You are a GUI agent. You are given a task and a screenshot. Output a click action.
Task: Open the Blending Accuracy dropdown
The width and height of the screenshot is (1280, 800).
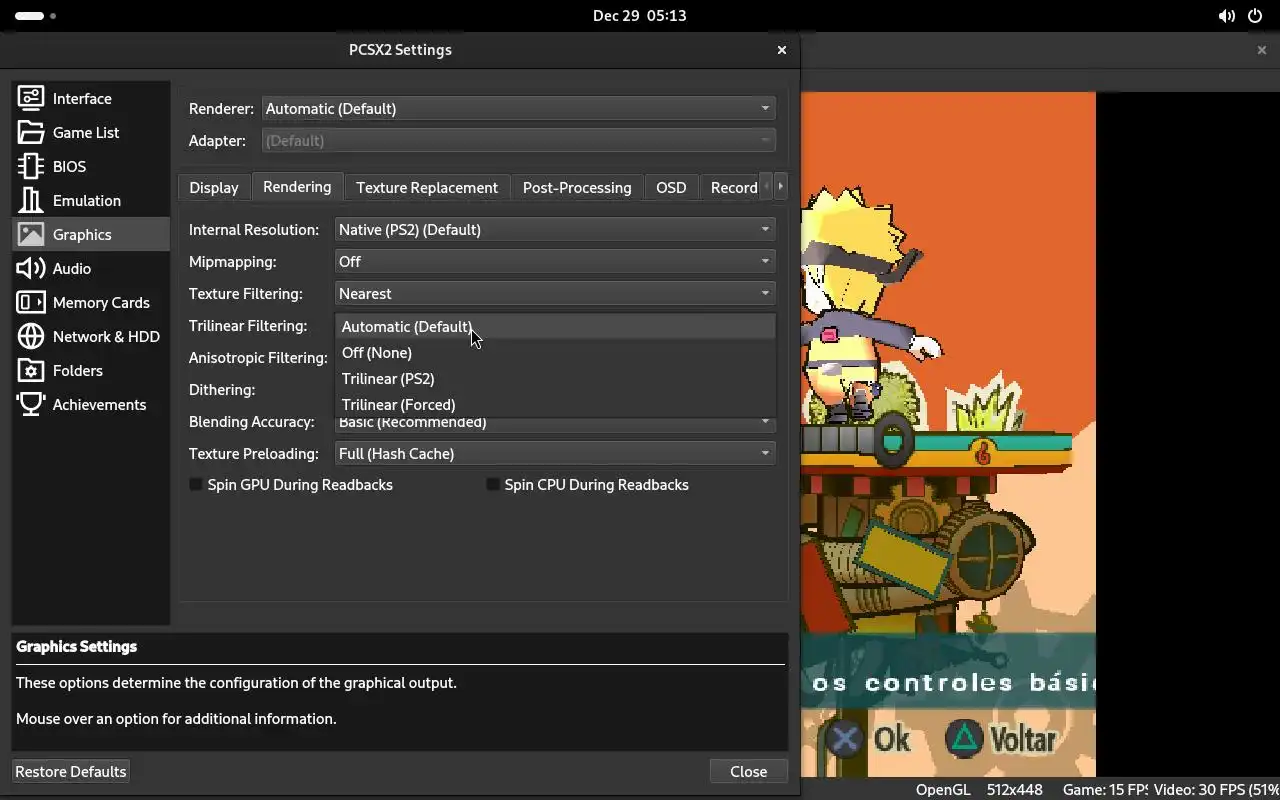(x=555, y=423)
